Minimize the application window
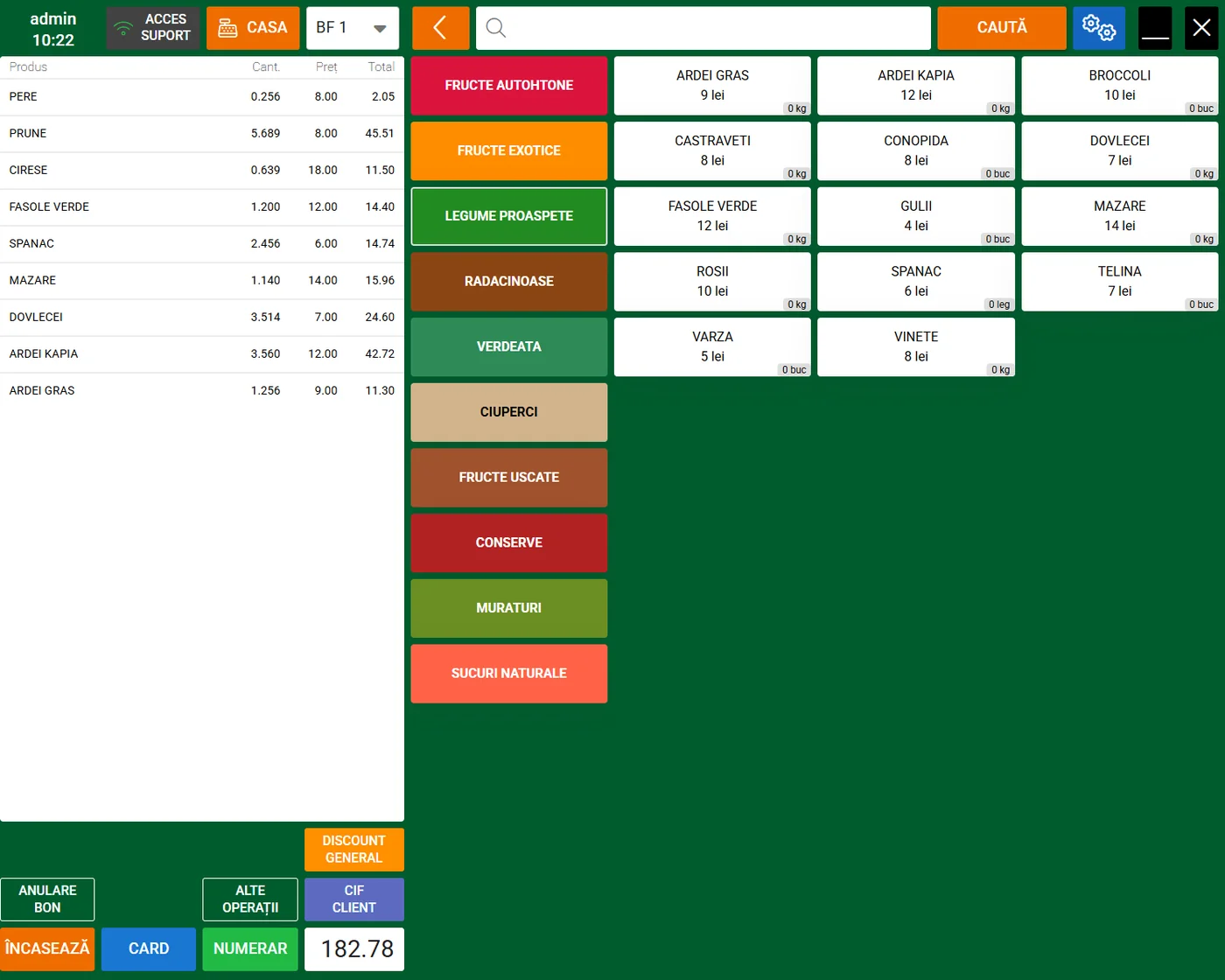The width and height of the screenshot is (1225, 980). pyautogui.click(x=1155, y=28)
